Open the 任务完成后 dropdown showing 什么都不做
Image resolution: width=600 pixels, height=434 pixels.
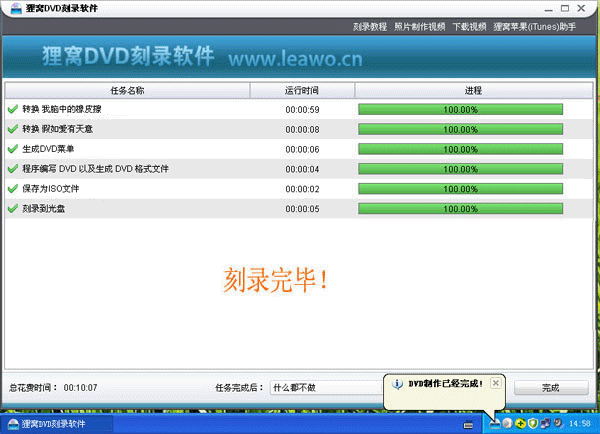click(326, 388)
